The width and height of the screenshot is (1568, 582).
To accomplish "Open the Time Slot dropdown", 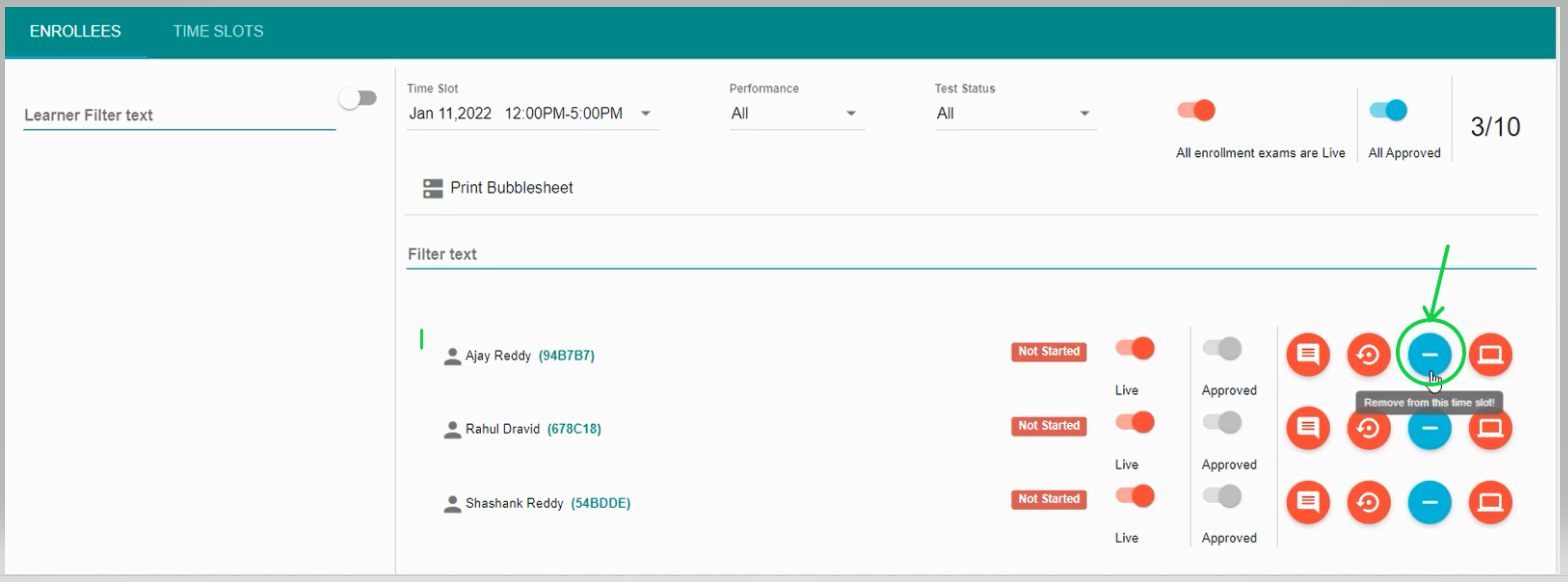I will (x=531, y=114).
